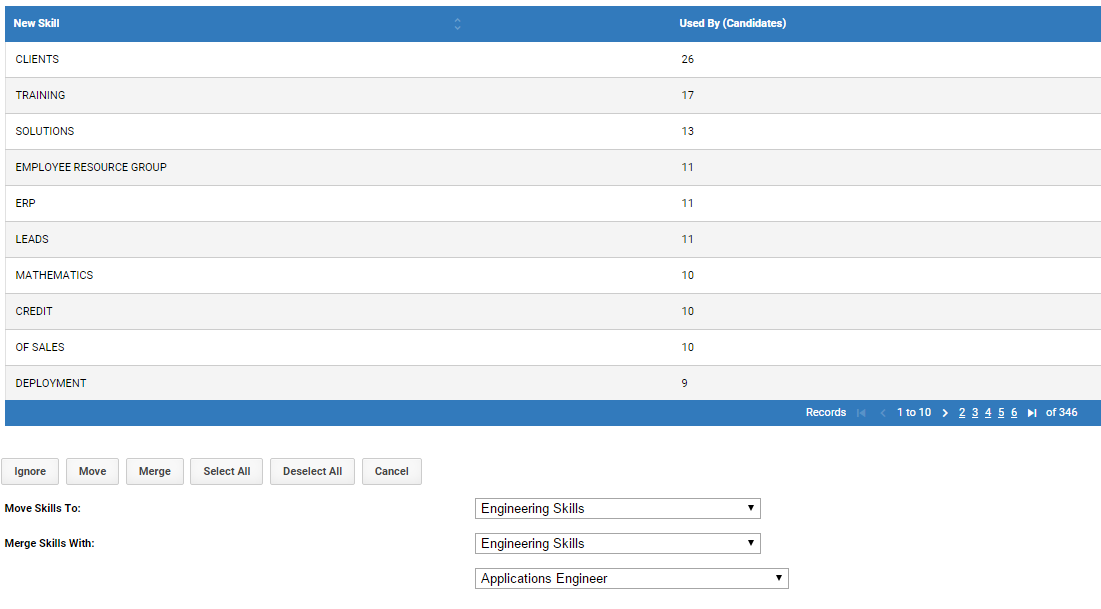Select the MATHEMATICS skill row
1101x609 pixels.
(553, 275)
